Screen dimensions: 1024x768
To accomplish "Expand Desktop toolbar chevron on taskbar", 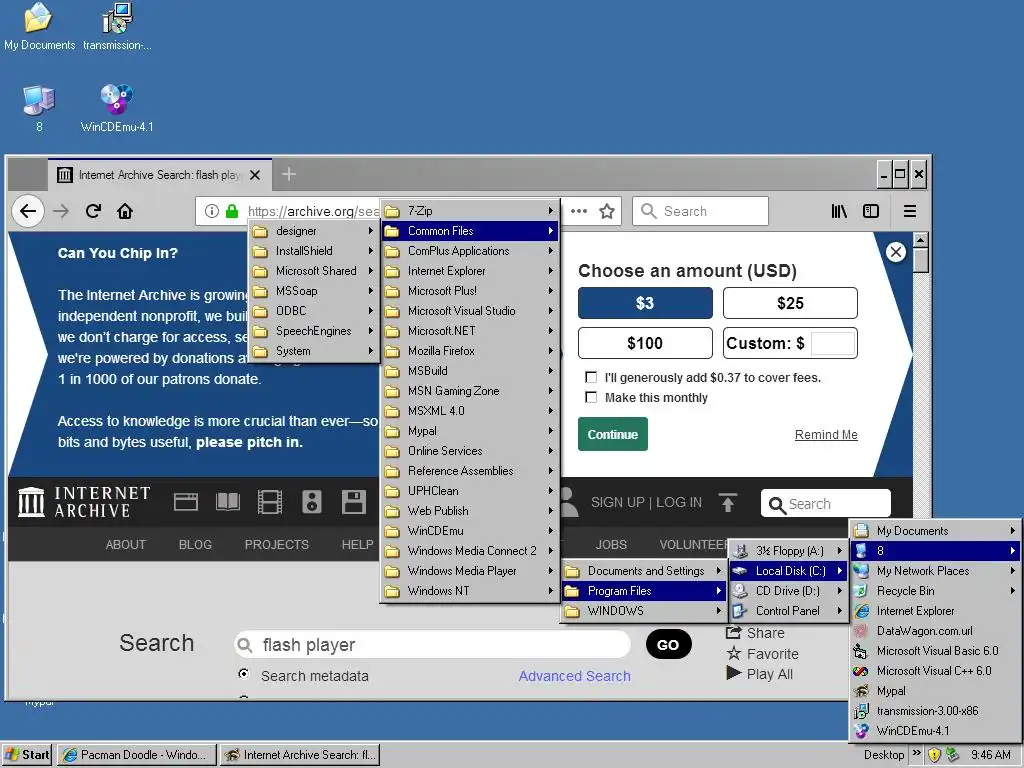I will tap(916, 753).
